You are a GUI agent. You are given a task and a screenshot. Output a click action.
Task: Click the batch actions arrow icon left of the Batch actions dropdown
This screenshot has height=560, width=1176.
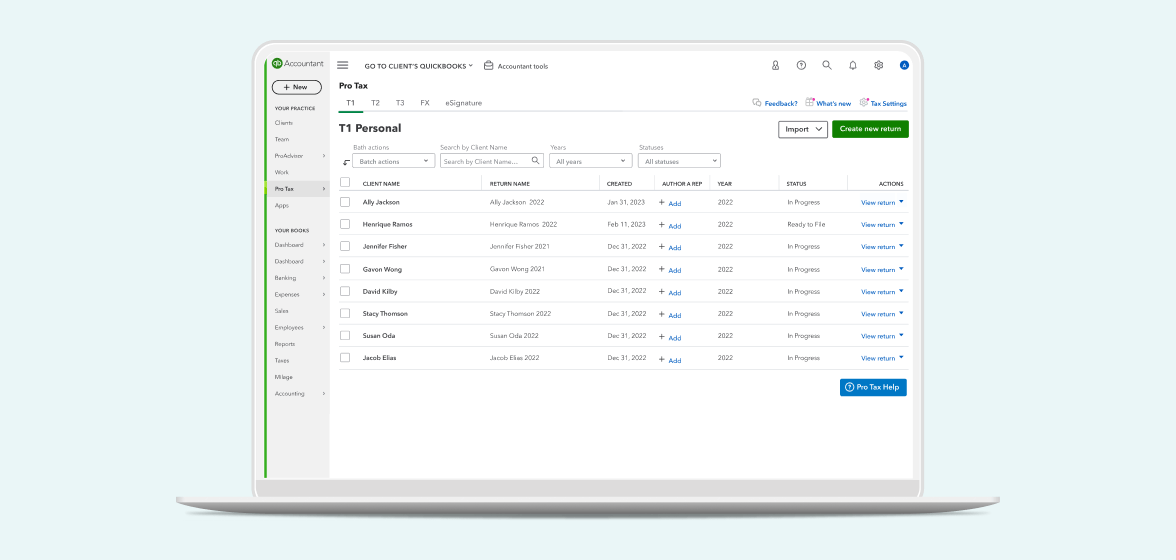coord(346,162)
